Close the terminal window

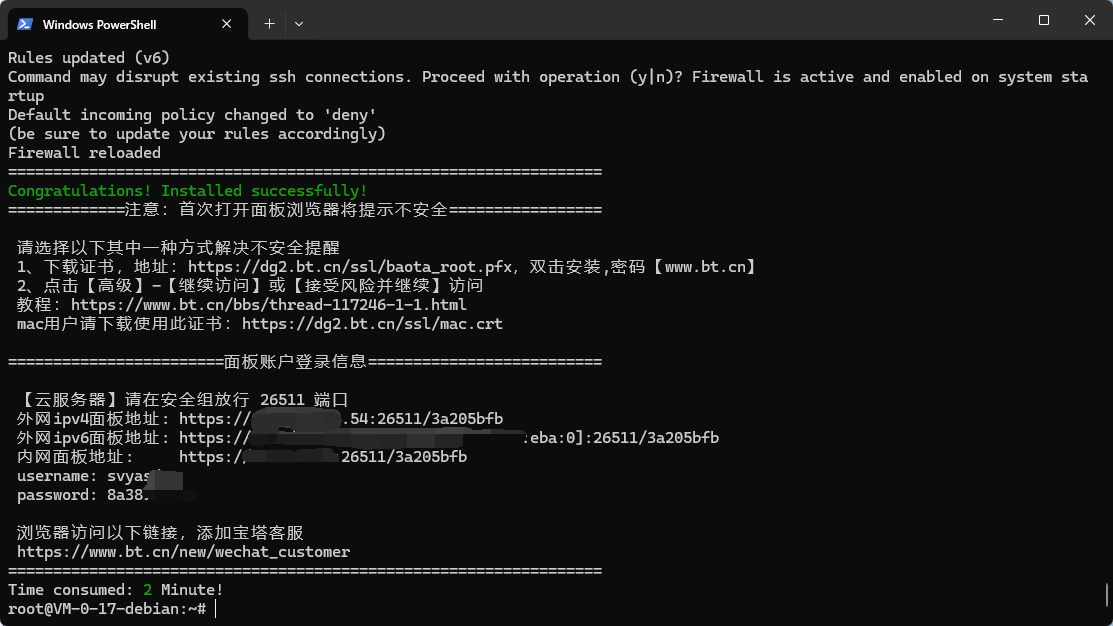click(x=1090, y=20)
